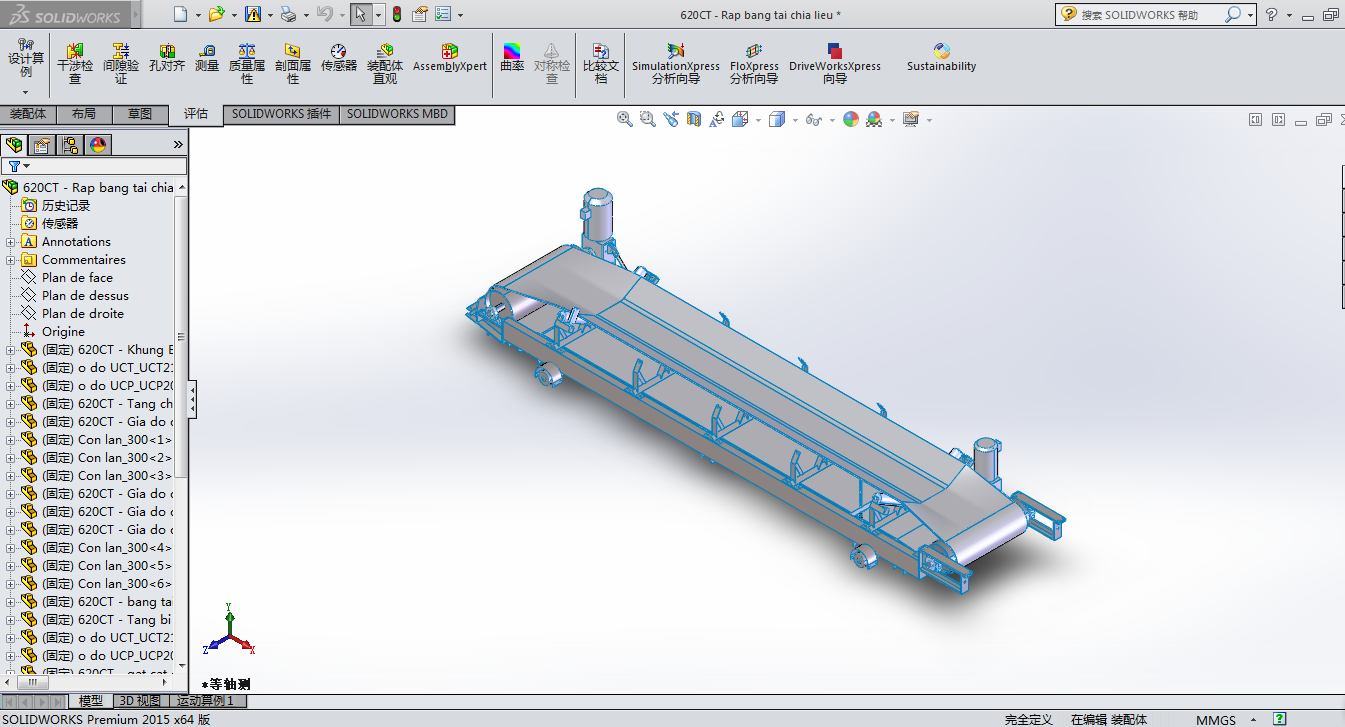This screenshot has width=1345, height=727.
Task: Switch to the SOLIDWORKS MBD tab
Action: click(x=397, y=114)
